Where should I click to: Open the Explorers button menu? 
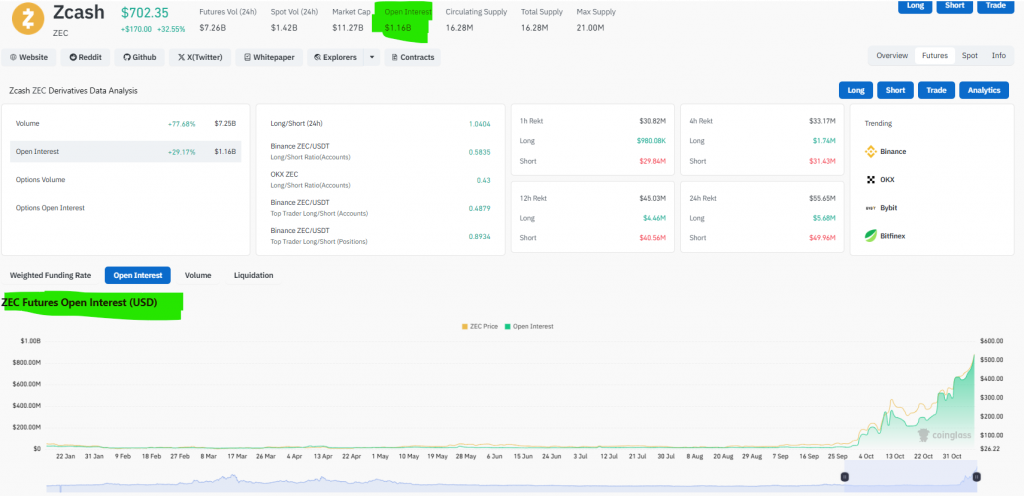coord(335,58)
